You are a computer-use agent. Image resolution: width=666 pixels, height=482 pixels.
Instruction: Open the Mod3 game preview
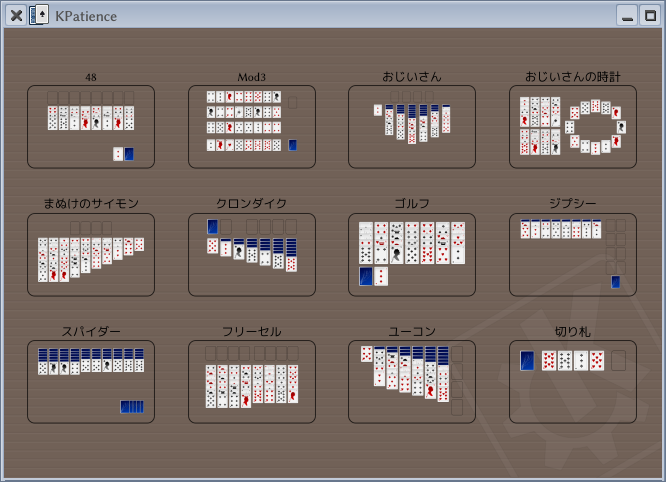[x=252, y=127]
